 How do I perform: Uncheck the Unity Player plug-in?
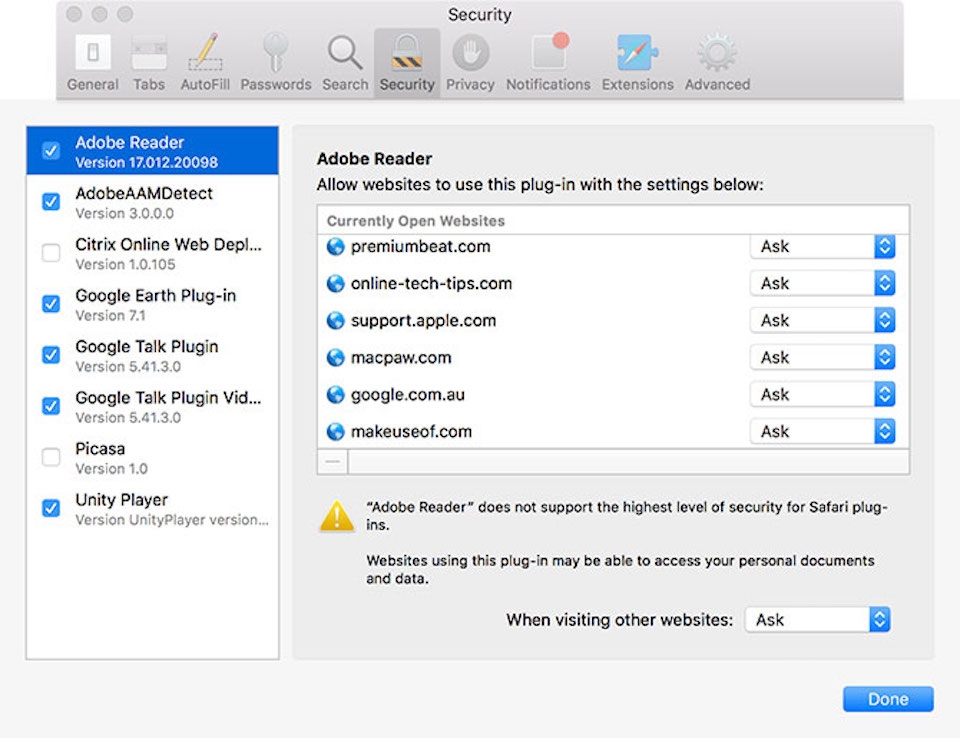pos(51,508)
